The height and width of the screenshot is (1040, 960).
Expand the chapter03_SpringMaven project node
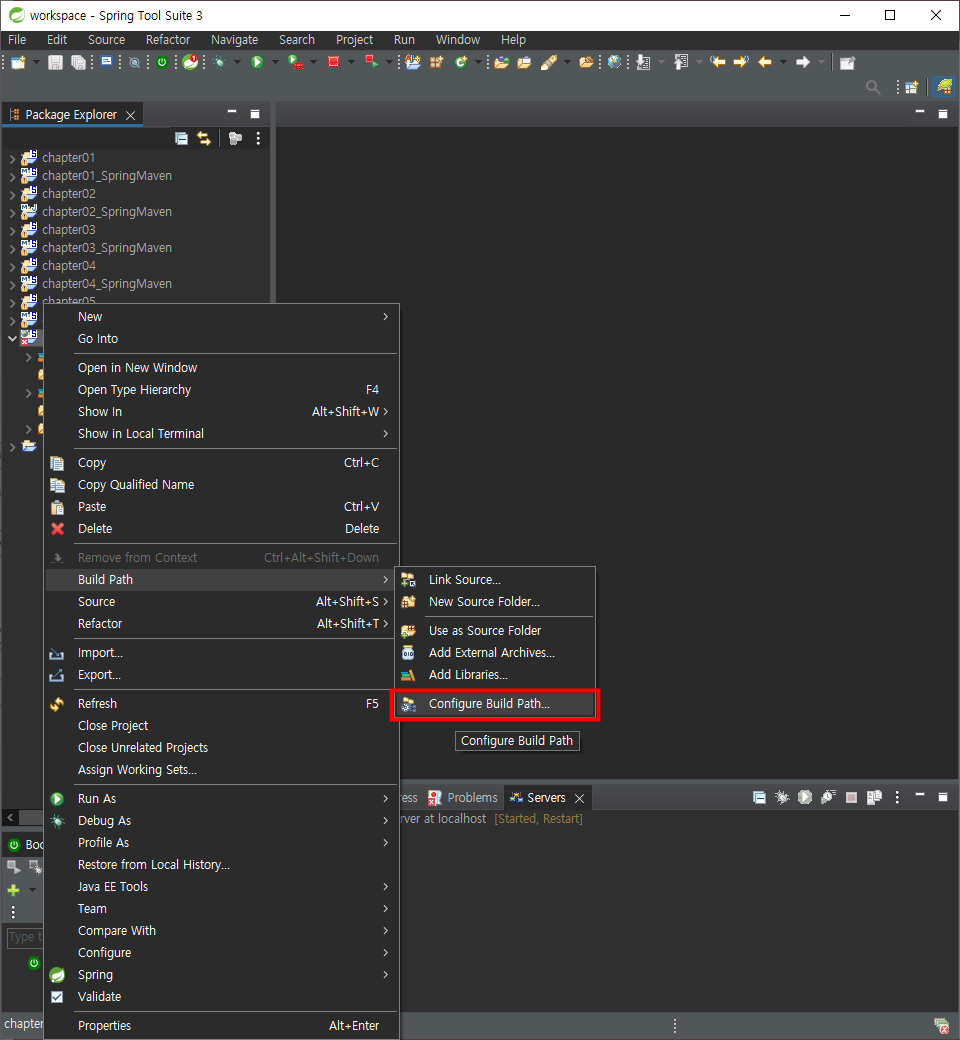[12, 248]
